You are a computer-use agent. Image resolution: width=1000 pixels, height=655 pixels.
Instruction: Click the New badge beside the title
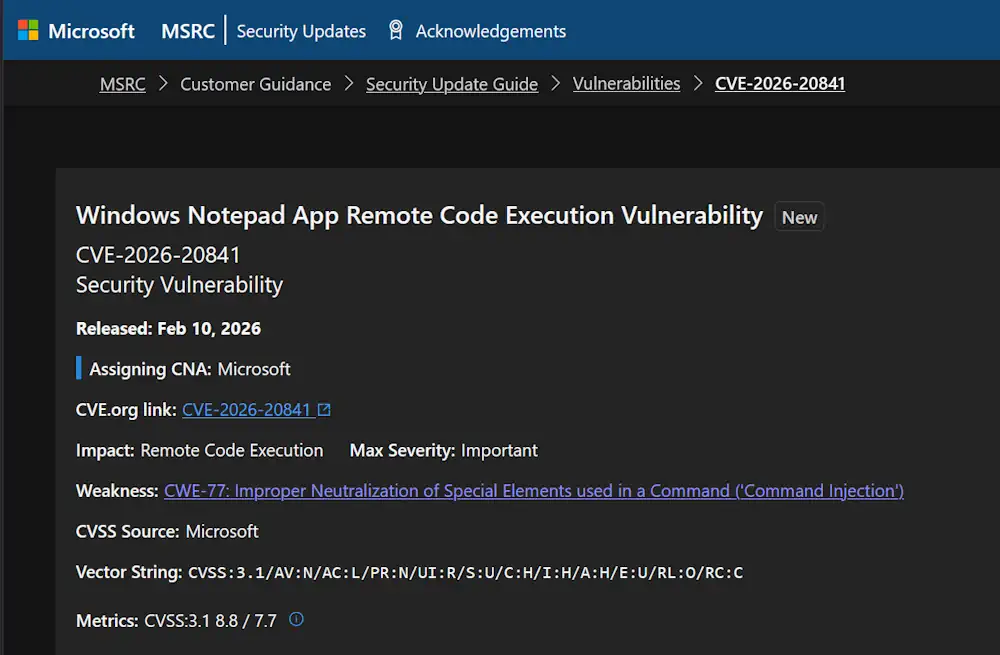pyautogui.click(x=799, y=217)
